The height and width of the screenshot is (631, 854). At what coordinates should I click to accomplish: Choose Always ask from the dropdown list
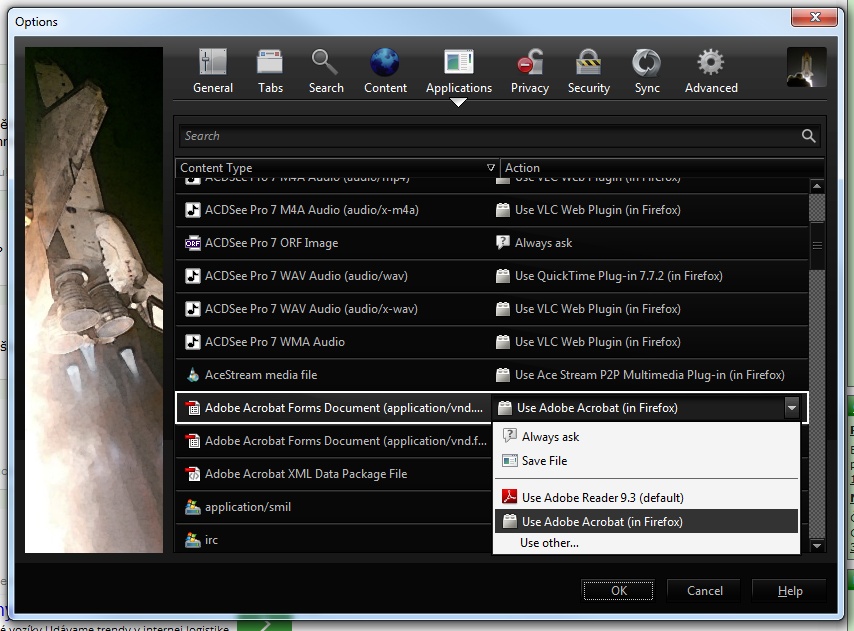pos(550,437)
